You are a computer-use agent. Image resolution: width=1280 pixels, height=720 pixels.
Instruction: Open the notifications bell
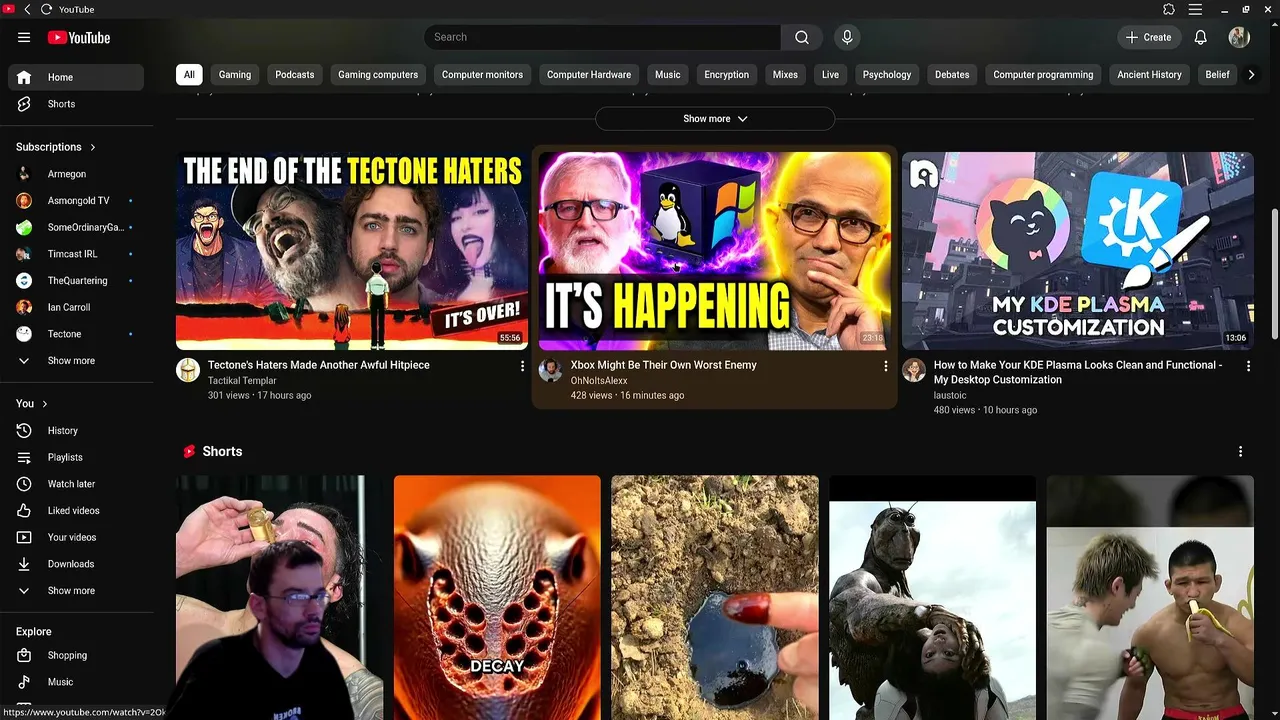pos(1200,37)
